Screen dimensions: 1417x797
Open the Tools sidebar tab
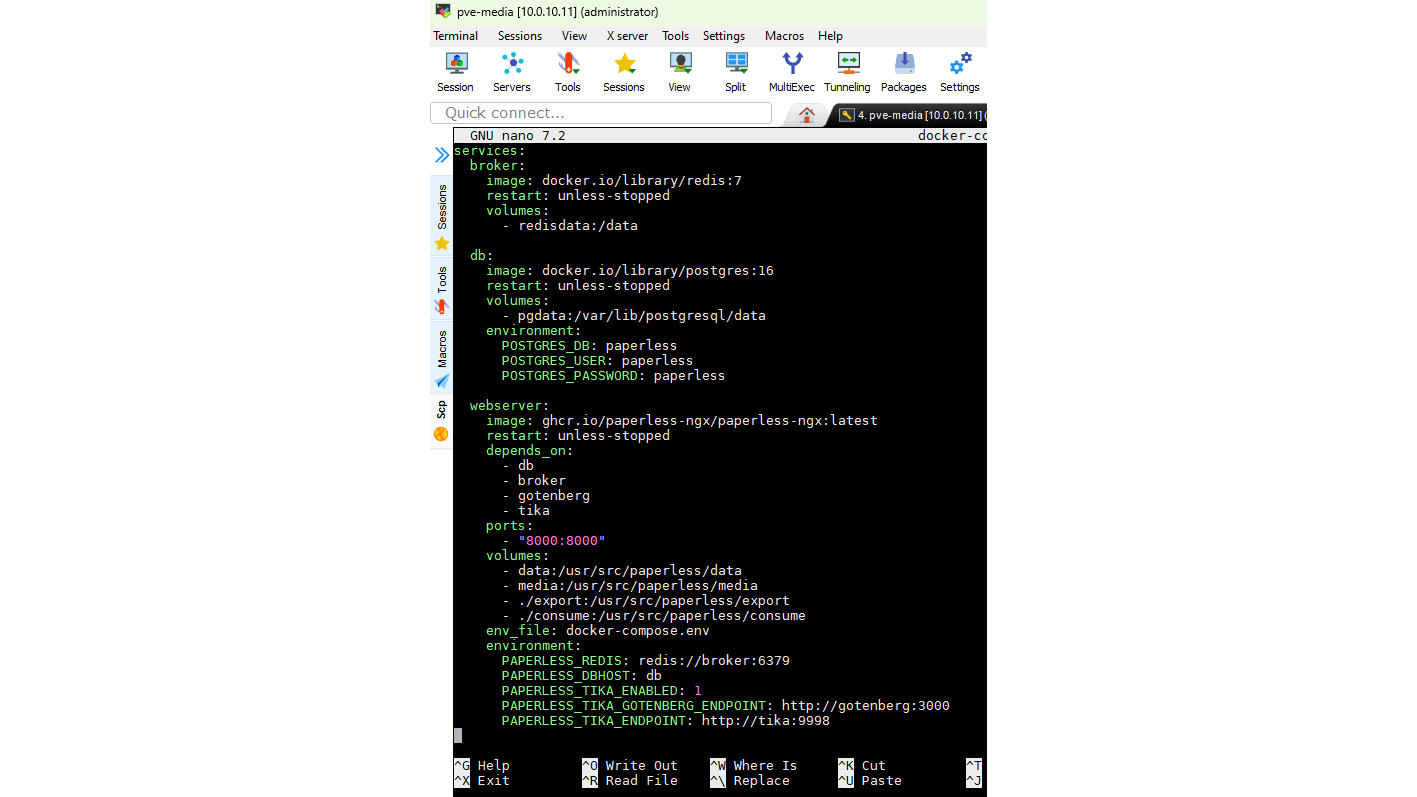[x=442, y=290]
